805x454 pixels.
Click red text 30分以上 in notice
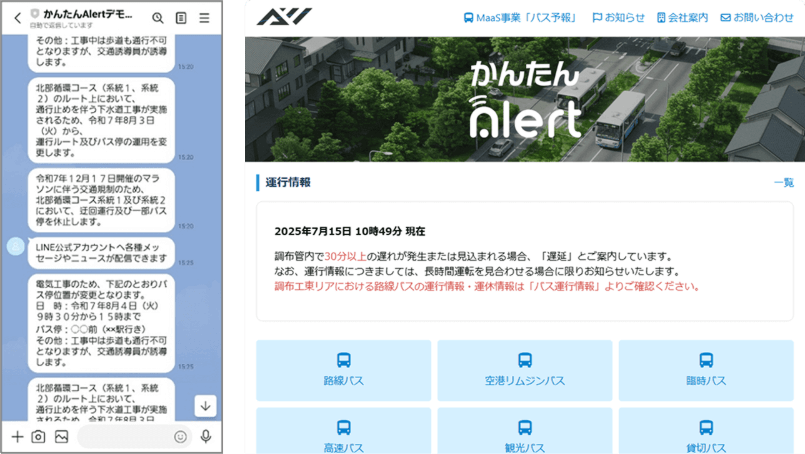pos(345,256)
